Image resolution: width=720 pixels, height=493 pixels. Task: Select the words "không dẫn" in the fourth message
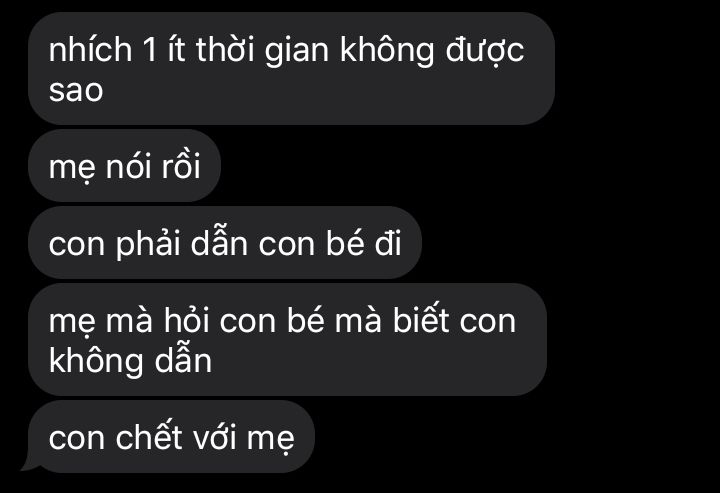130,361
